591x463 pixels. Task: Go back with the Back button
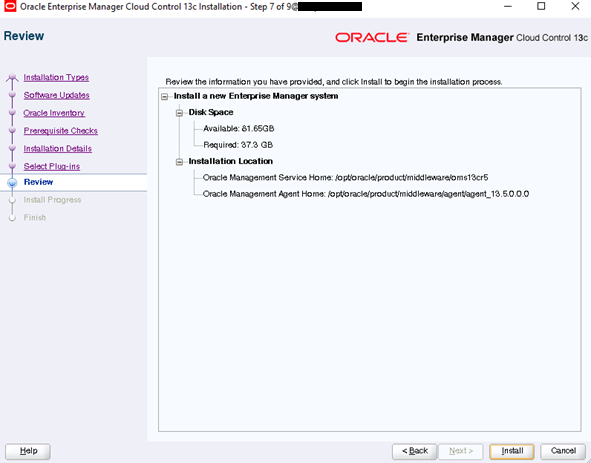coord(414,451)
